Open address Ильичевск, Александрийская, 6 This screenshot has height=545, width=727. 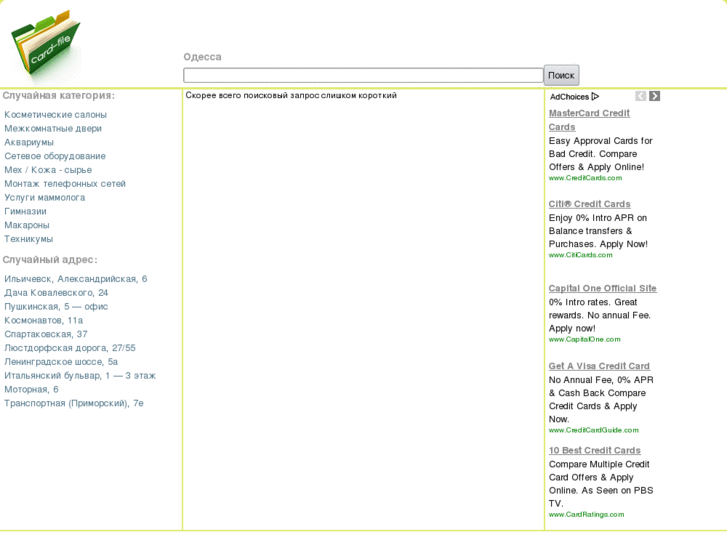76,279
